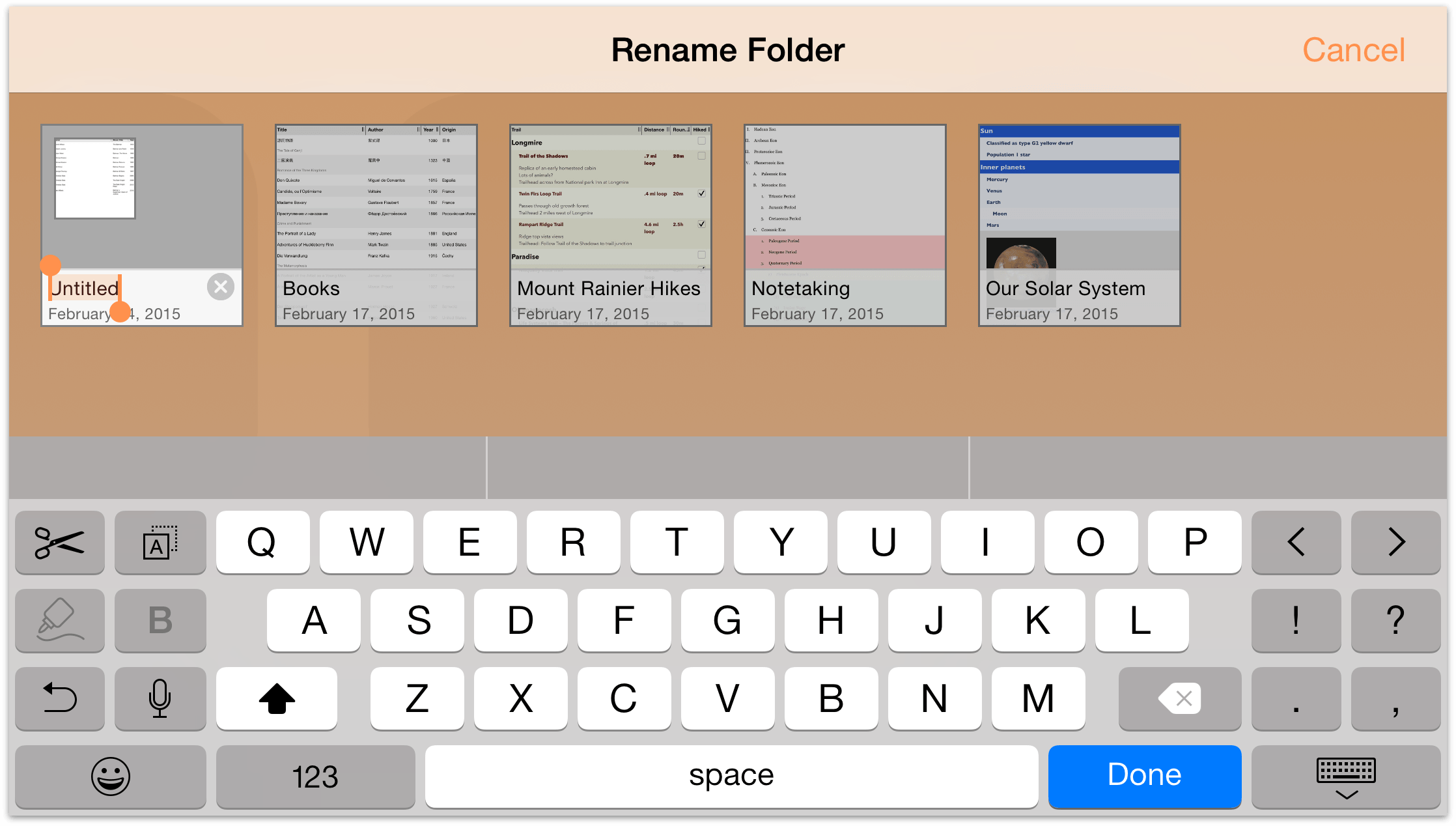Tap the shift arrow key
1456x826 pixels.
pos(277,698)
